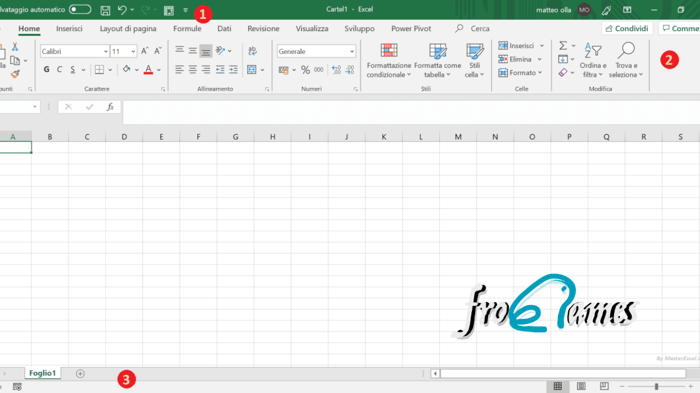Click the Condividi share button
700x393 pixels.
click(627, 29)
